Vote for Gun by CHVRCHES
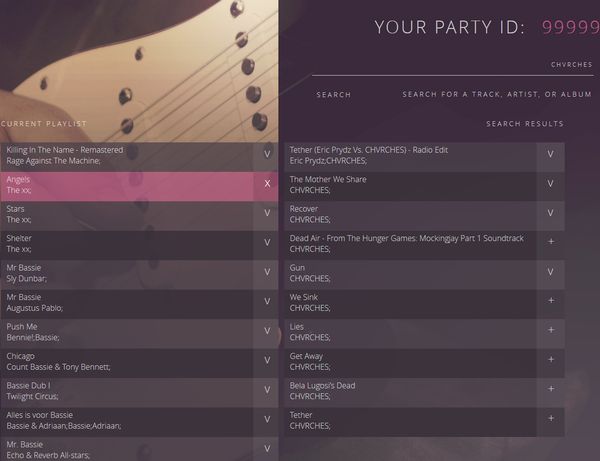 click(550, 272)
